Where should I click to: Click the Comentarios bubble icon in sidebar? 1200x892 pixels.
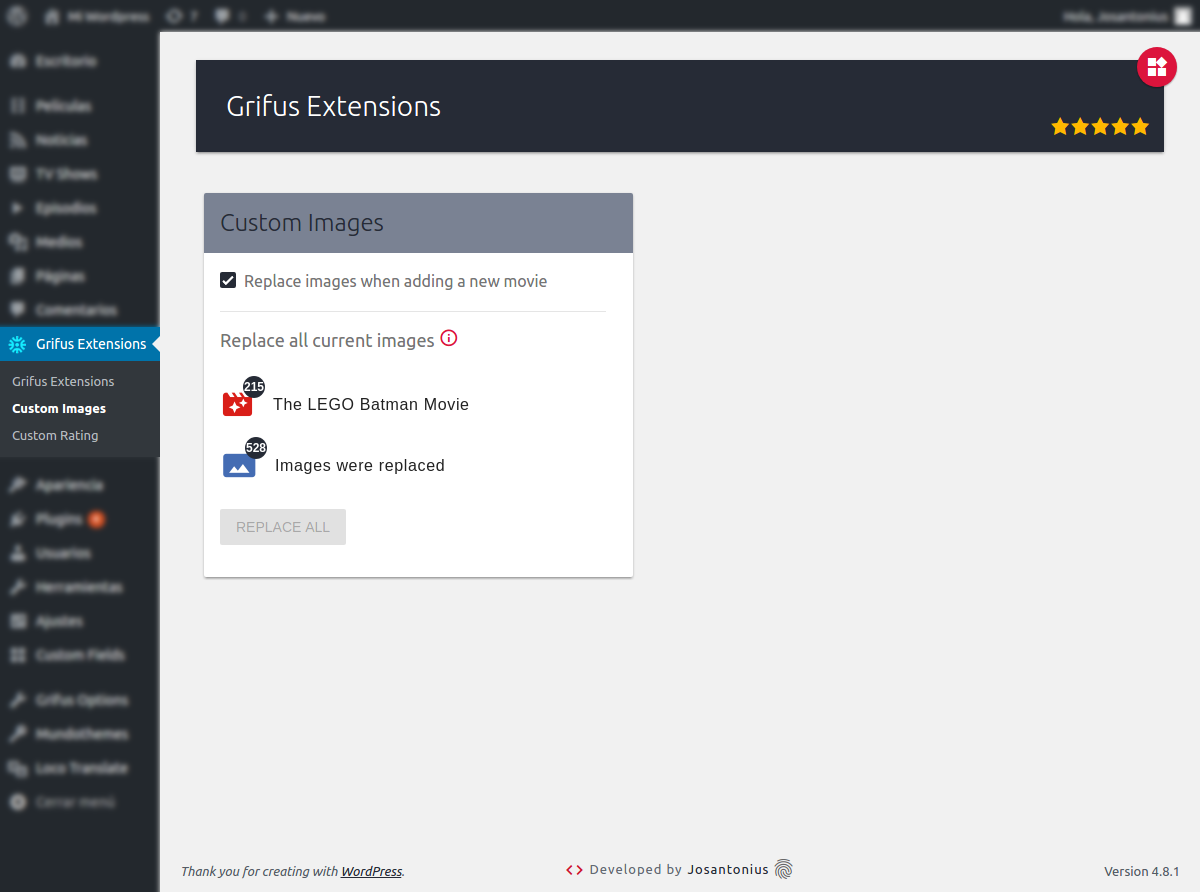tap(17, 310)
